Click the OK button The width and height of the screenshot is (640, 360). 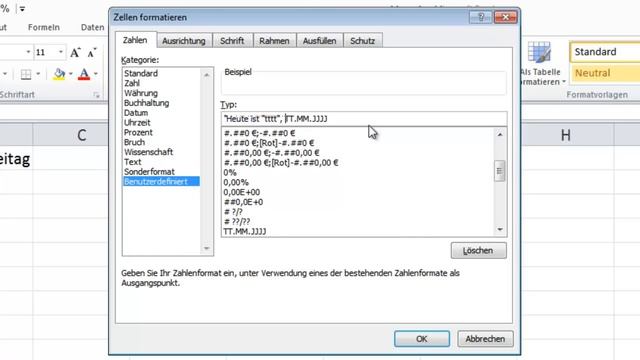pos(422,339)
